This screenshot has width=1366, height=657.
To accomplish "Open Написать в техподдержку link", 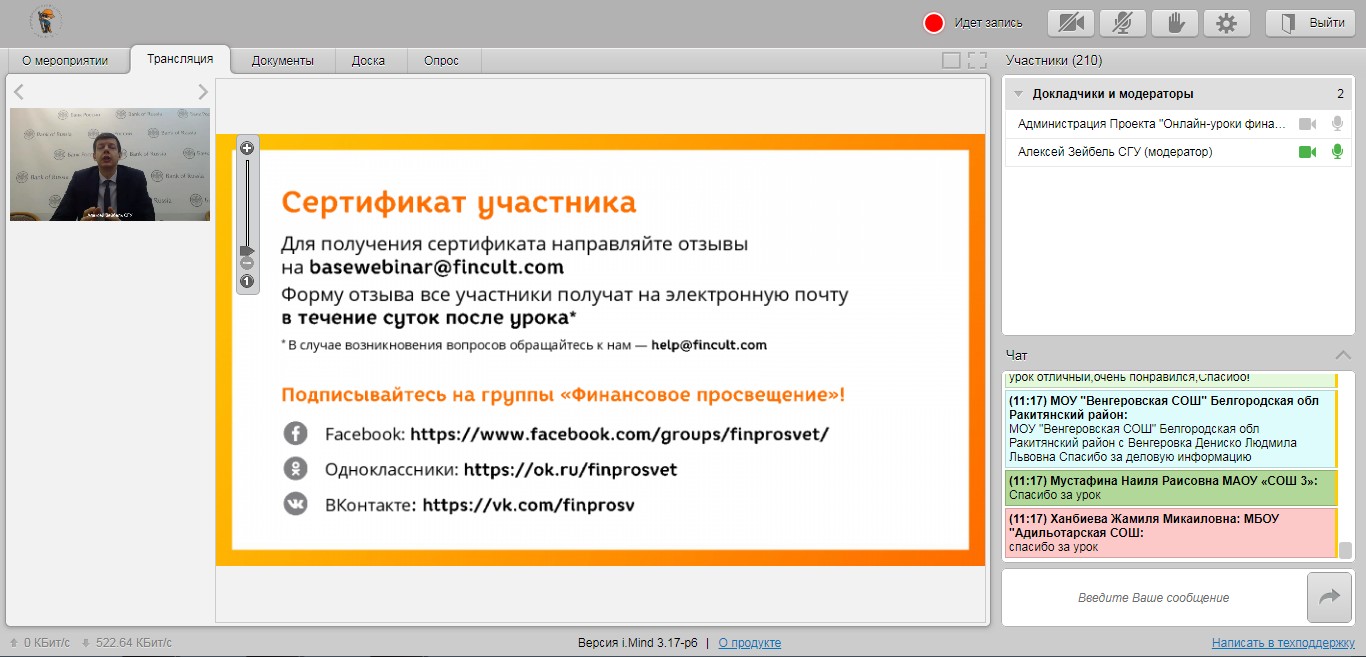I will (x=1284, y=643).
